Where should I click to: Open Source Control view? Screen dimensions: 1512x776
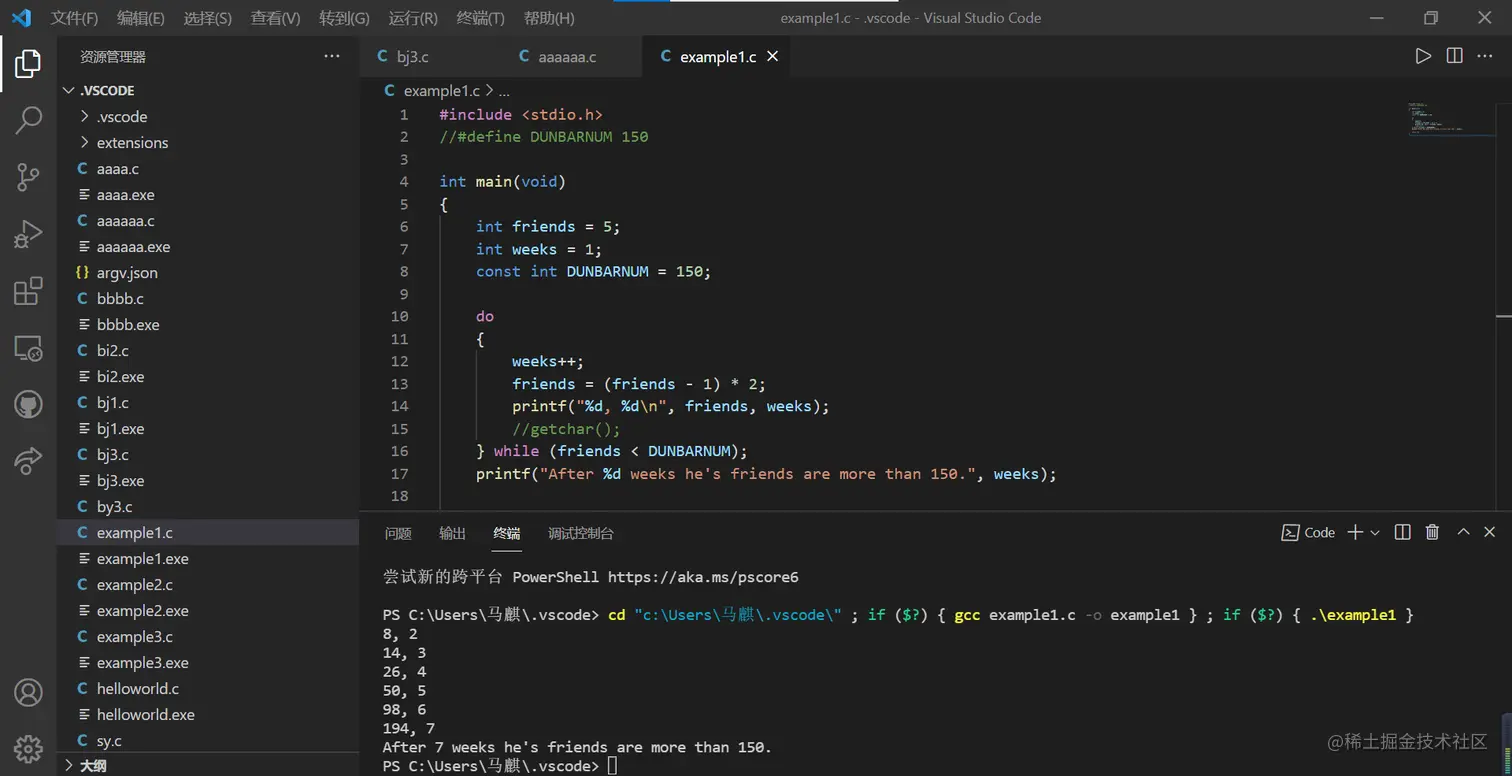click(28, 178)
